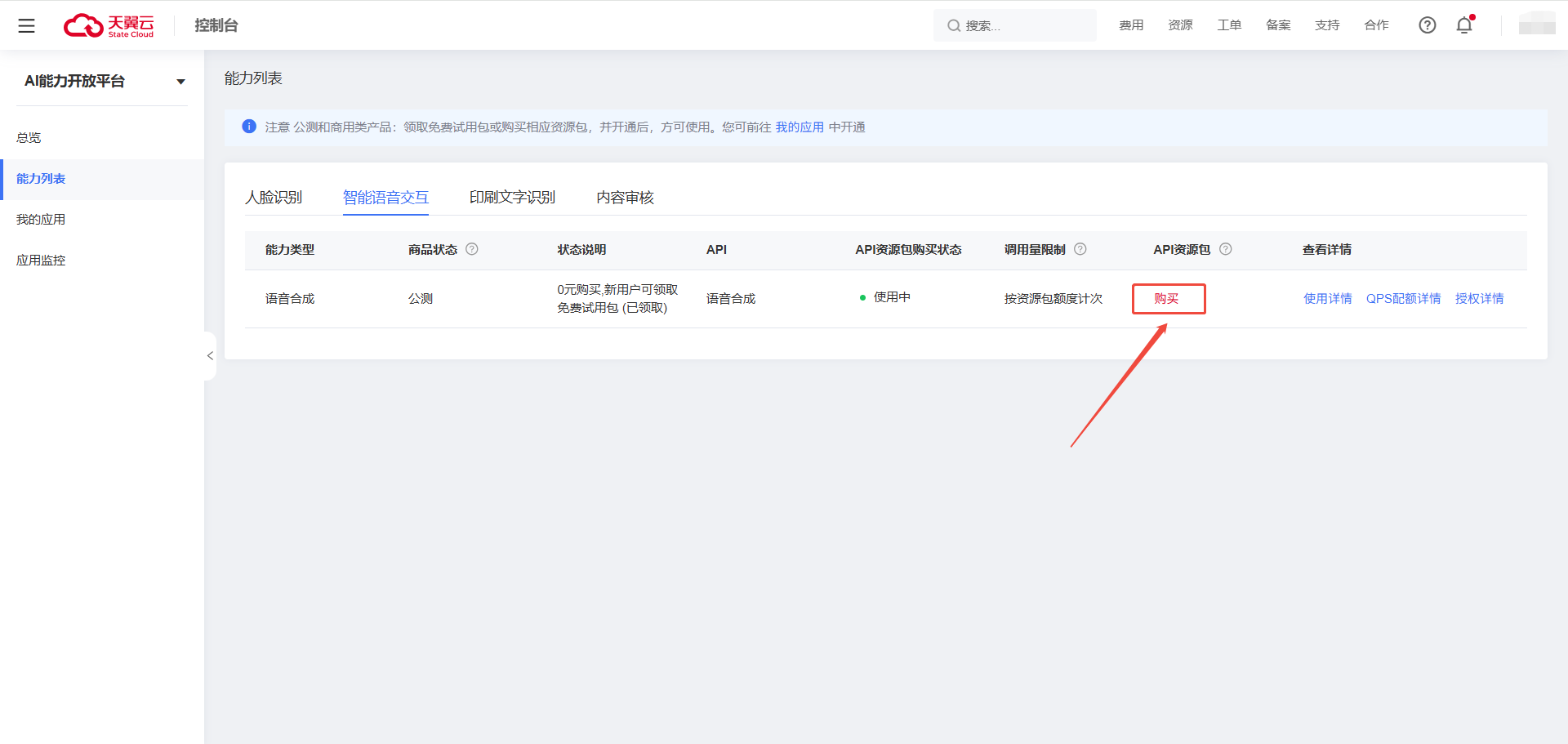Screen dimensions: 1568x744
Task: Open the notification bell
Action: (x=1463, y=25)
